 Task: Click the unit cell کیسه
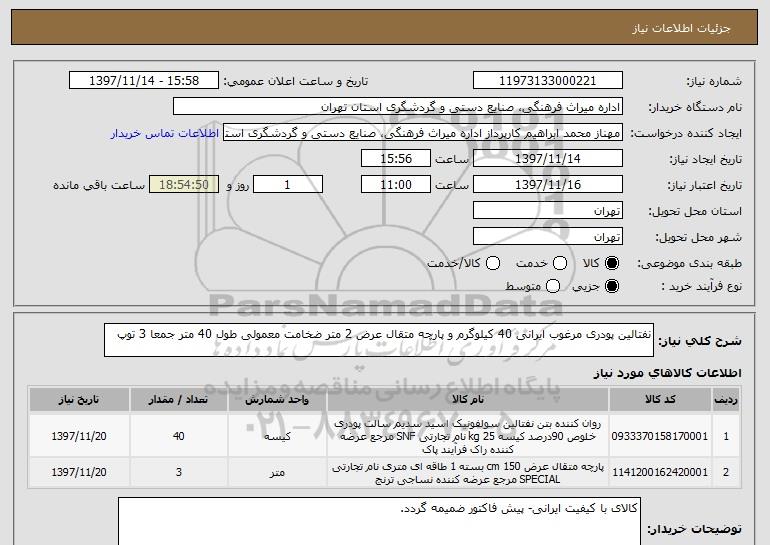(277, 436)
